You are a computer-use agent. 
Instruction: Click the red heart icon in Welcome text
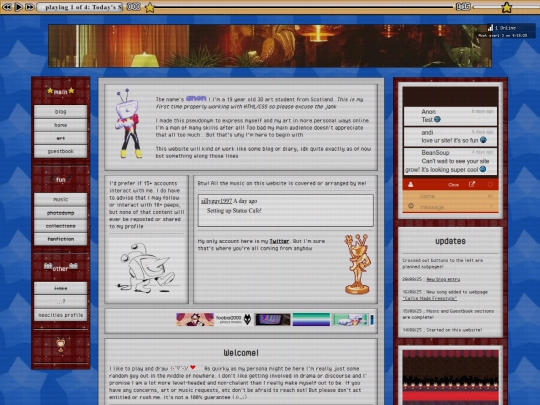193,367
